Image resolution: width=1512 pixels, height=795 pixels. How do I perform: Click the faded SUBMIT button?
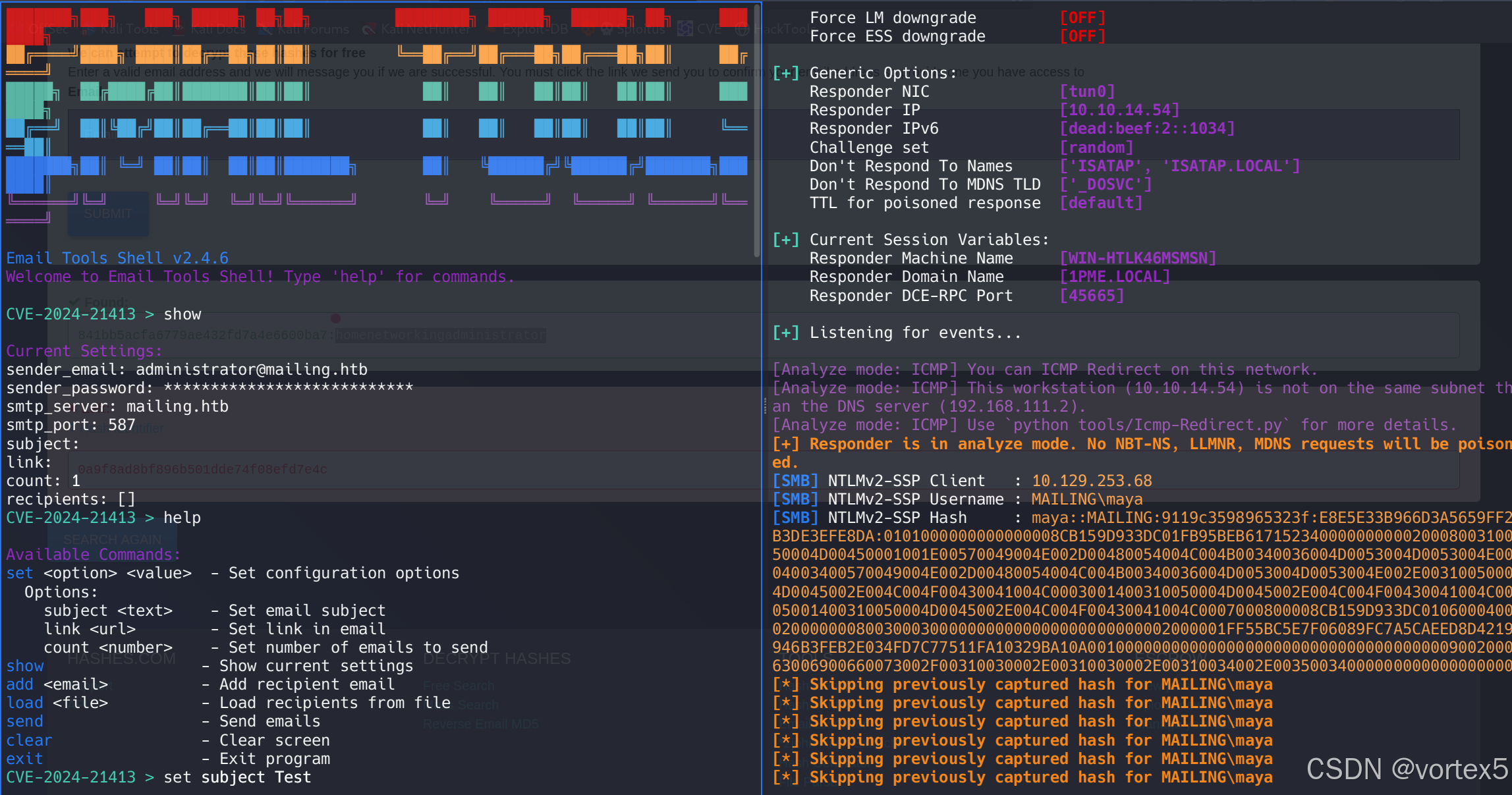(108, 213)
